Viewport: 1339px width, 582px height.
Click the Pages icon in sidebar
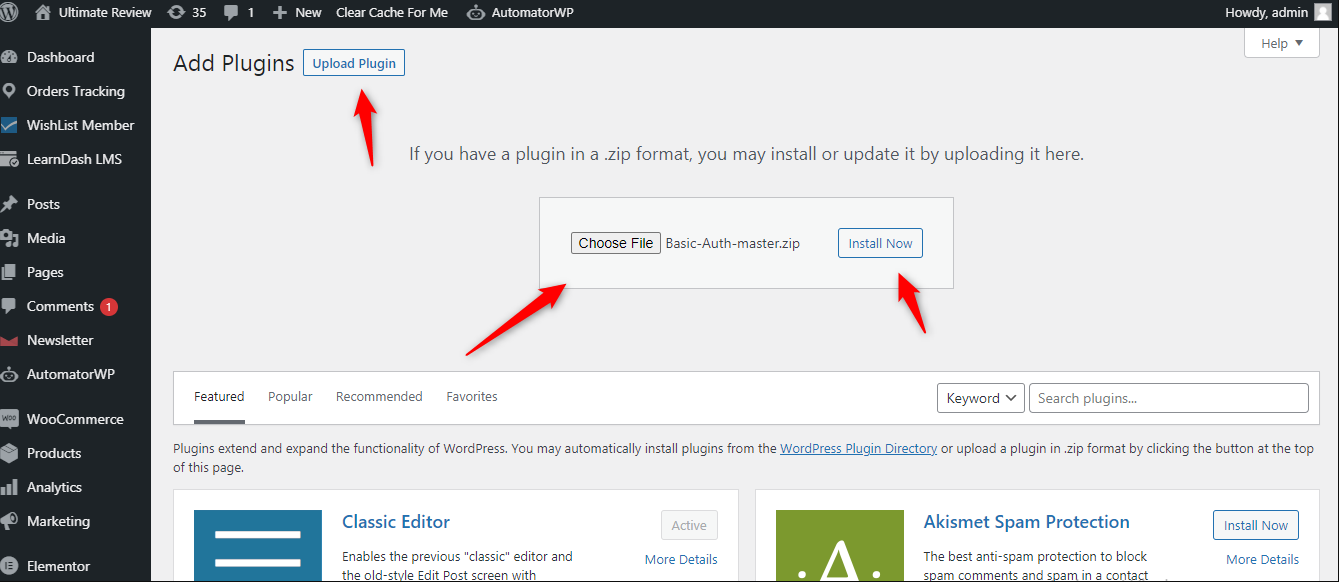[10, 272]
